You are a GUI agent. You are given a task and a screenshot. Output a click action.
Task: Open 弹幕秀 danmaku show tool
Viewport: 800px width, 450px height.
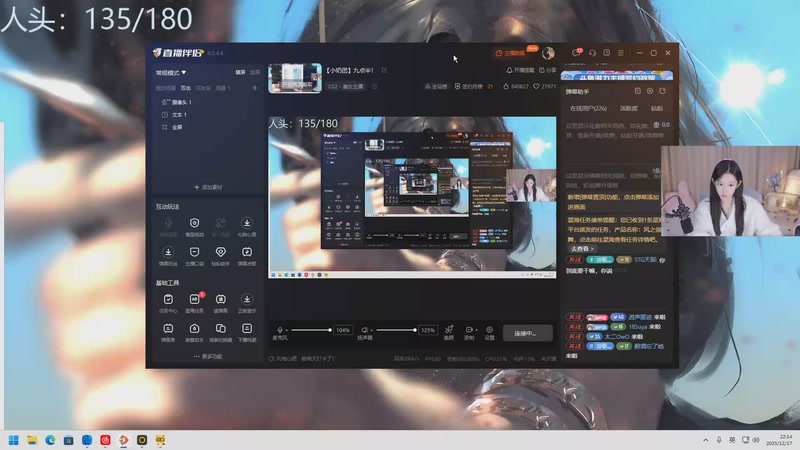[168, 332]
